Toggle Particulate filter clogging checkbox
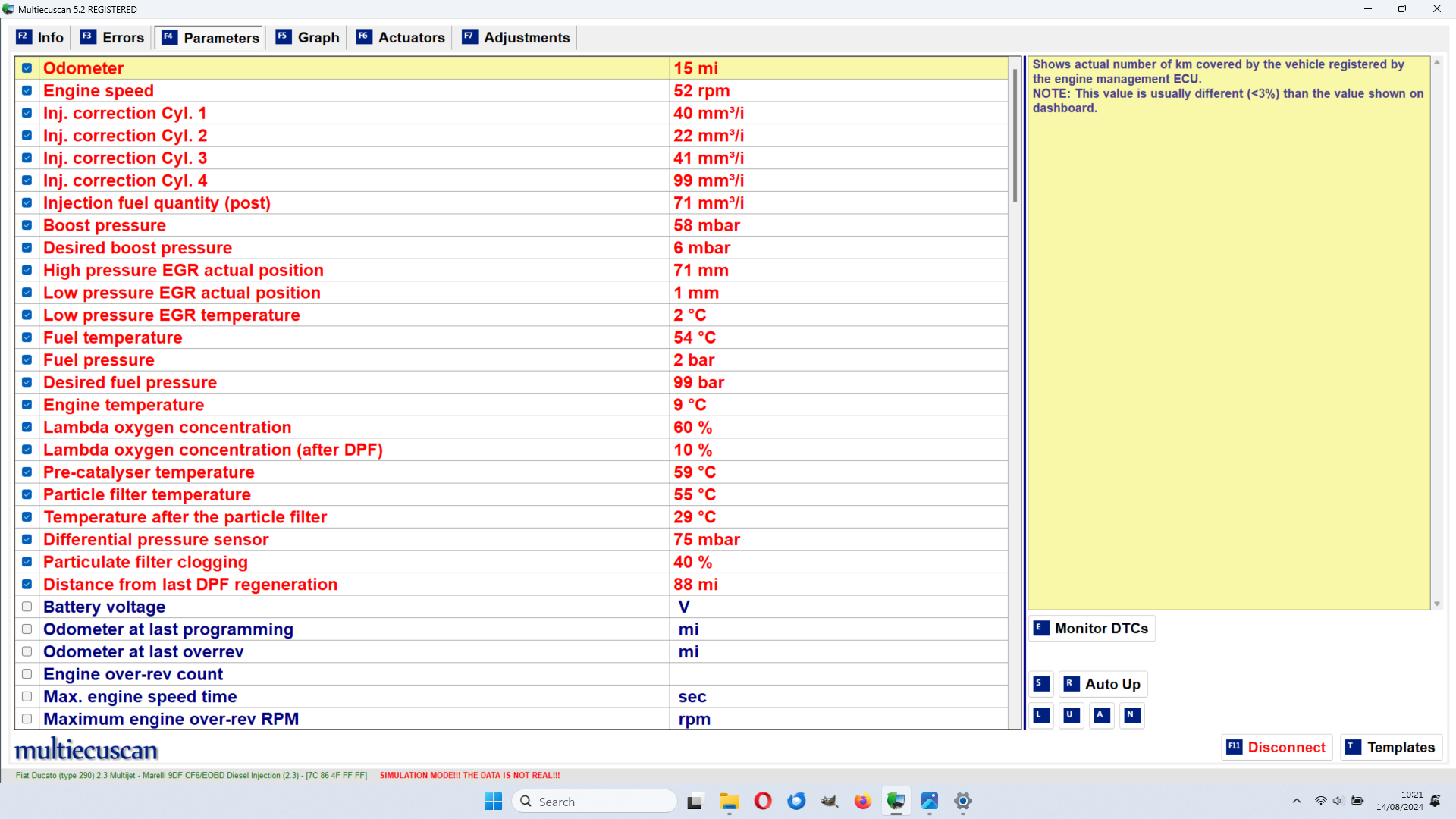1456x819 pixels. pyautogui.click(x=27, y=562)
